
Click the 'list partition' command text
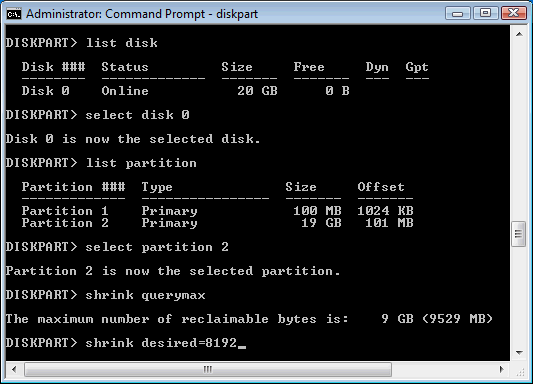(141, 163)
